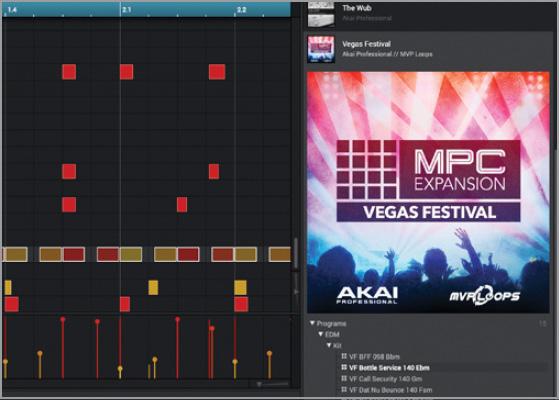Click the small arrow below the grid scrollbar

(296, 292)
